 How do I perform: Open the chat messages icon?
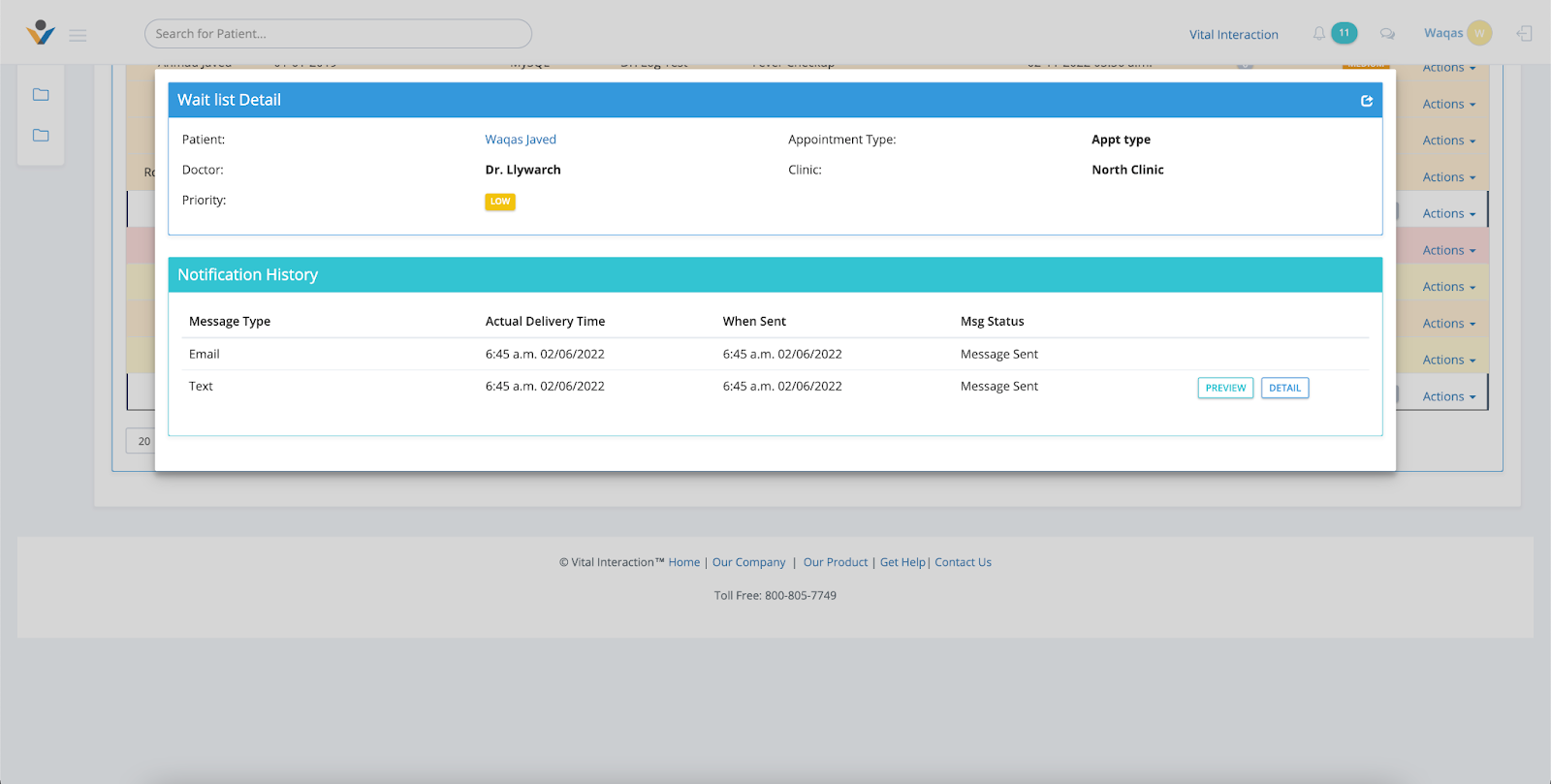pos(1387,34)
